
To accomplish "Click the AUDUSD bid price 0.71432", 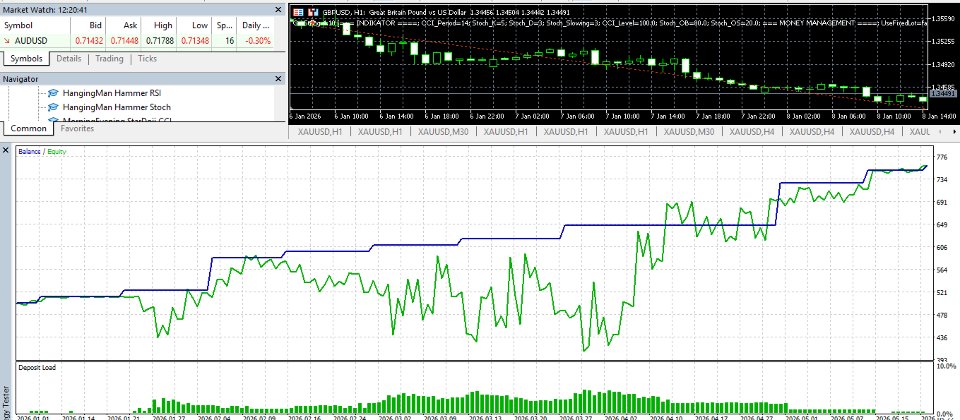I will [x=89, y=40].
